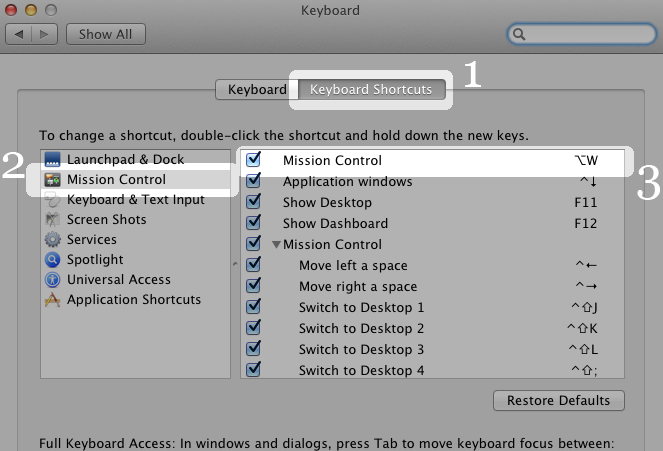
Task: Select Keyboard & Text Input category
Action: 135,200
